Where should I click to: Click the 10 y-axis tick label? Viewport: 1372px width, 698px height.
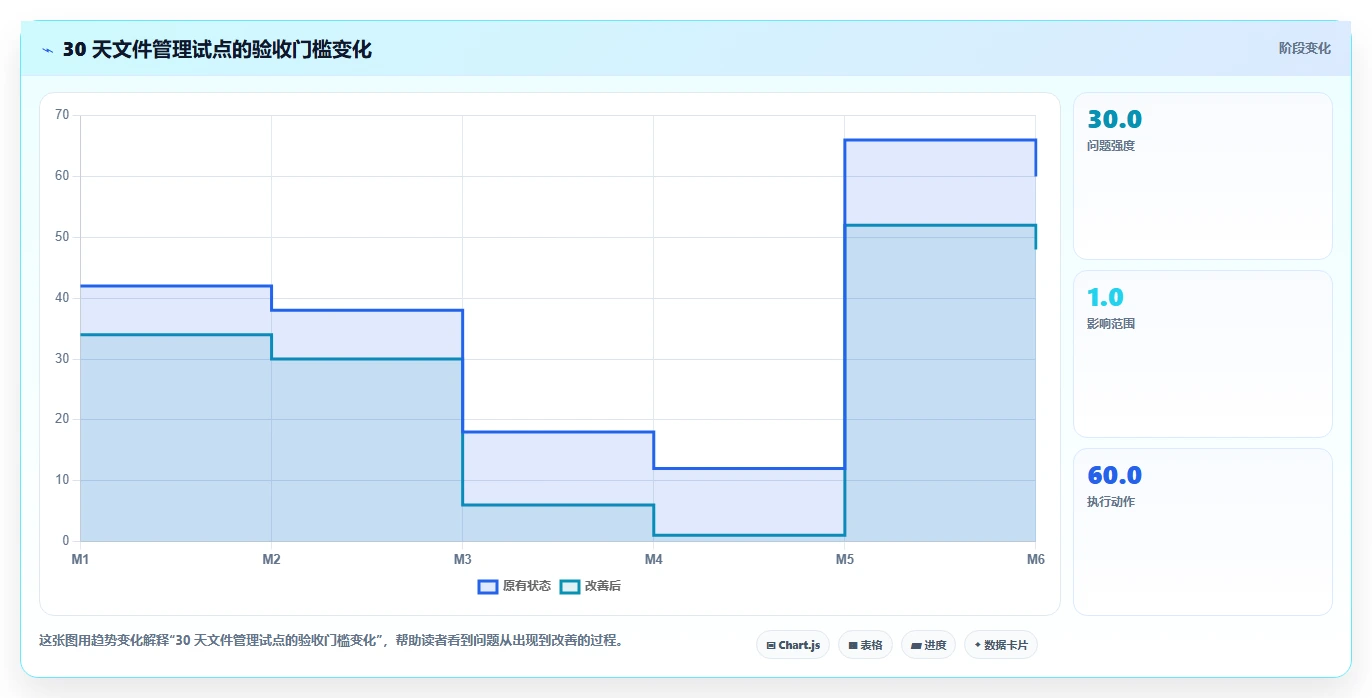62,480
